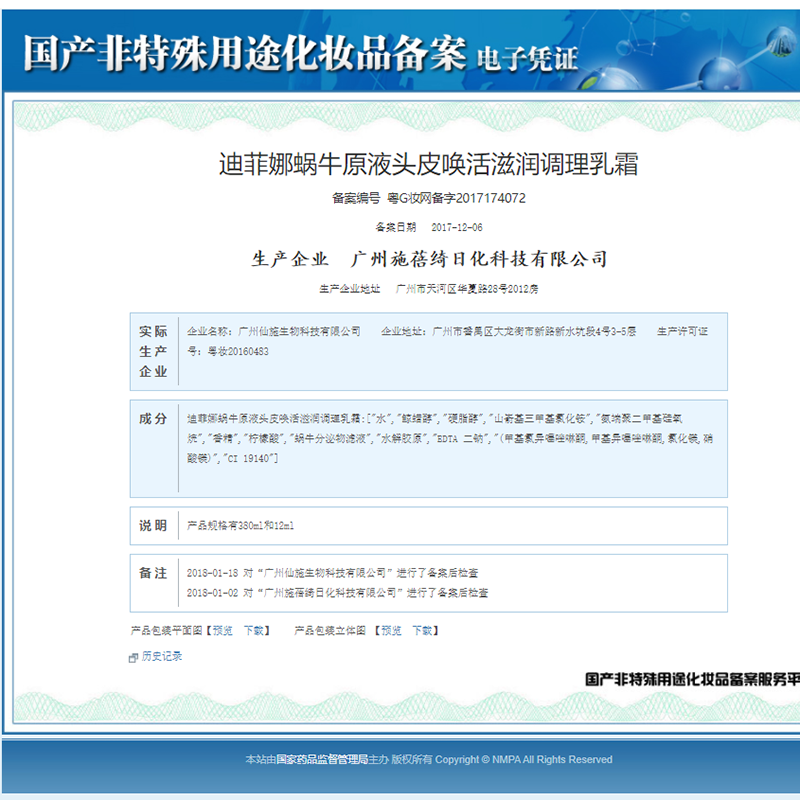Viewport: 800px width, 800px height.
Task: Download the 产品包装立体图 via 下载
Action: 422,631
